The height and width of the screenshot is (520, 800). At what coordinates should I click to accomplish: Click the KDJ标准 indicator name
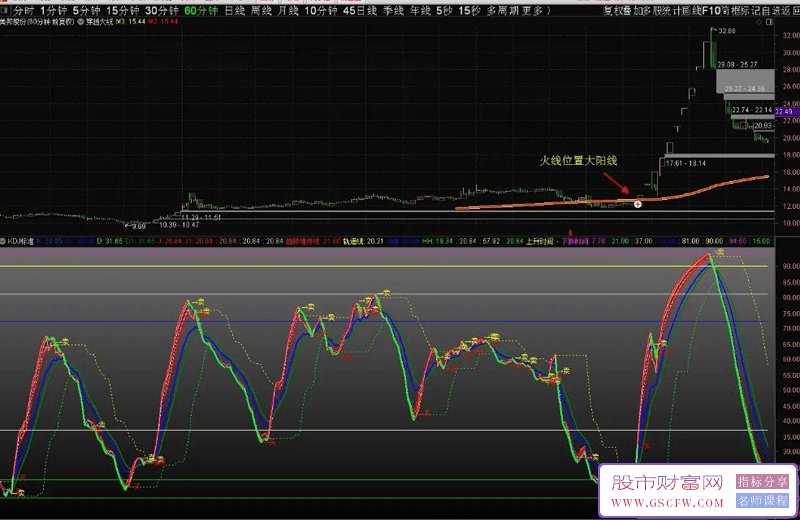point(20,241)
